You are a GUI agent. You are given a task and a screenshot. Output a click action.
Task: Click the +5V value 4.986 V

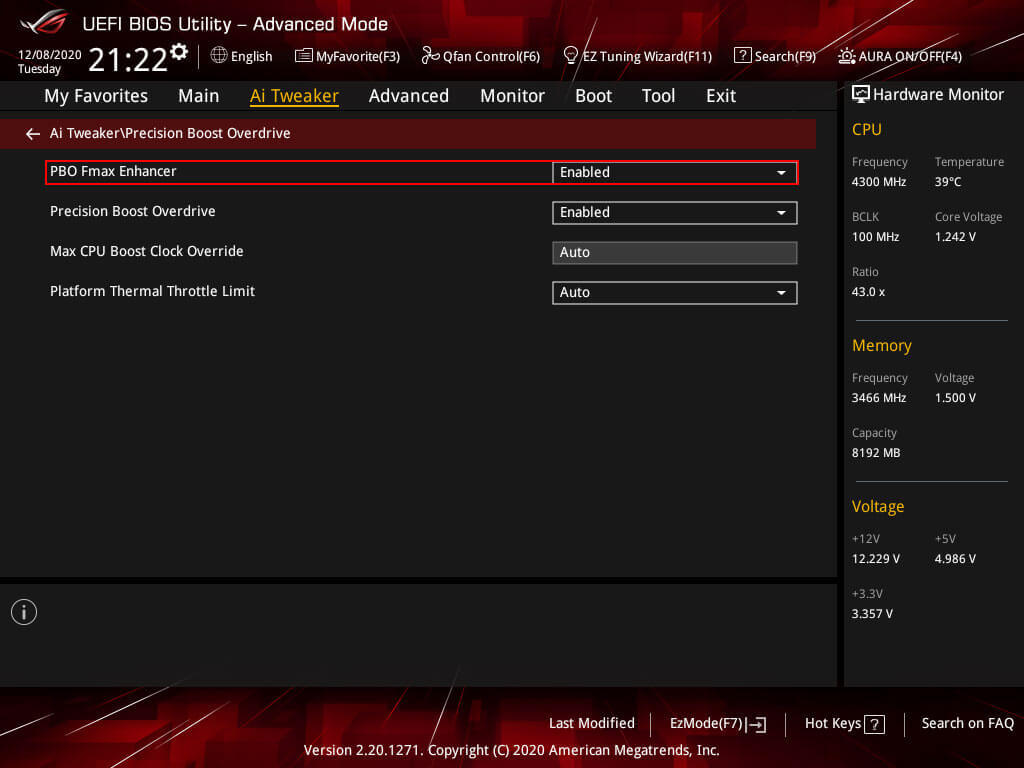click(955, 559)
